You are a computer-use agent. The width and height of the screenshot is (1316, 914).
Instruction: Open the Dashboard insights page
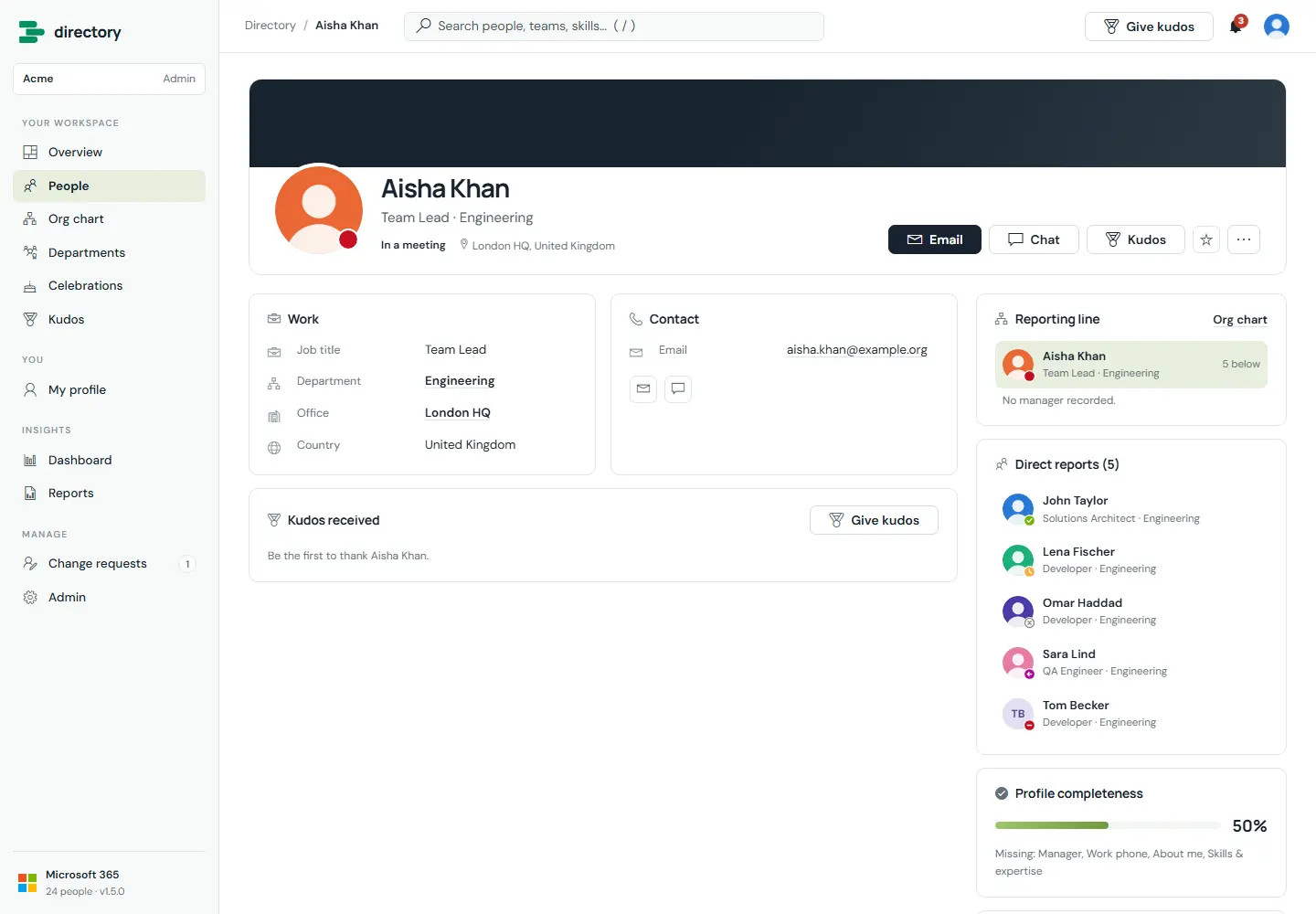click(109, 460)
